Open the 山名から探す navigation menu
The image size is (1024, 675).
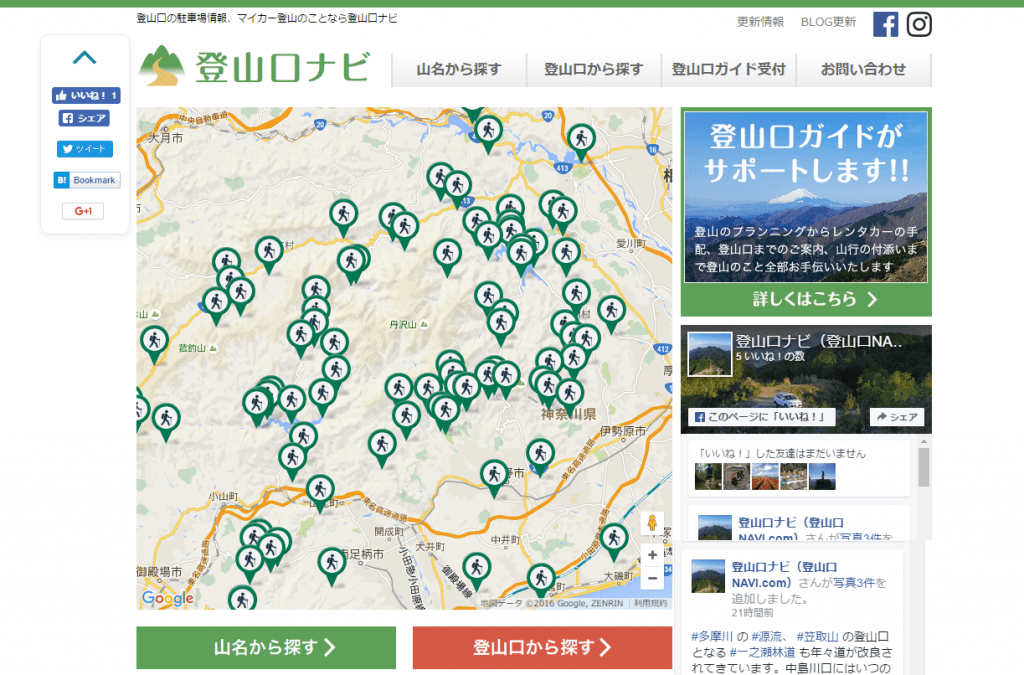[459, 70]
